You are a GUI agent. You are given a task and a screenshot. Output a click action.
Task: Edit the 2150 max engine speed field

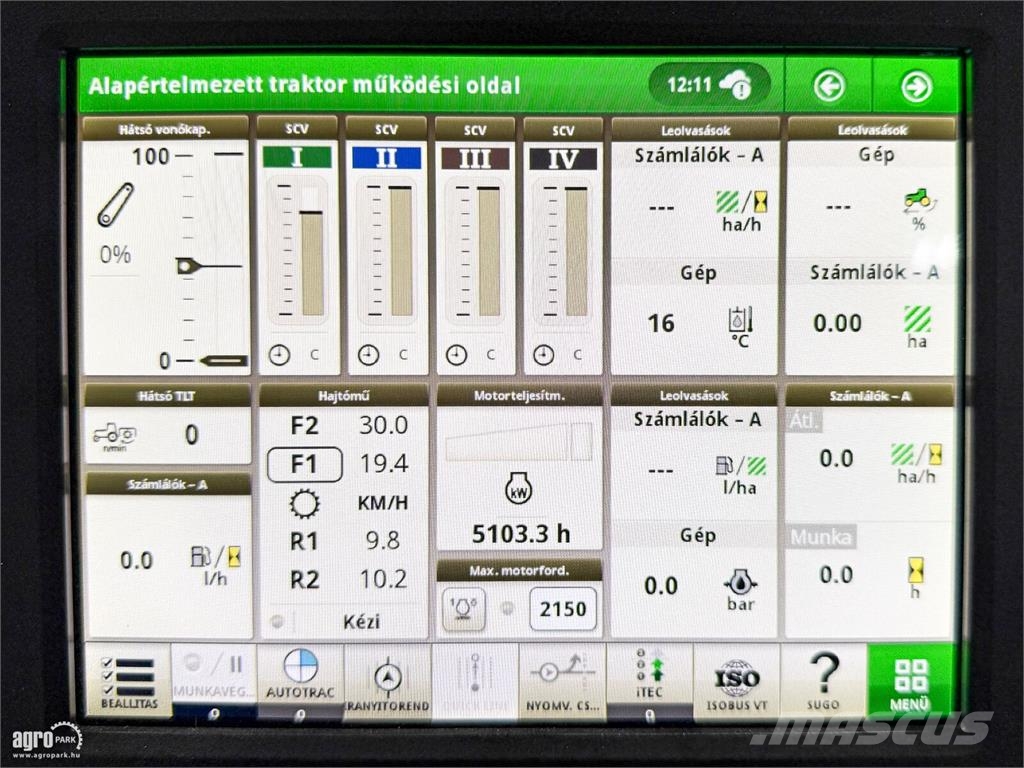pyautogui.click(x=563, y=609)
